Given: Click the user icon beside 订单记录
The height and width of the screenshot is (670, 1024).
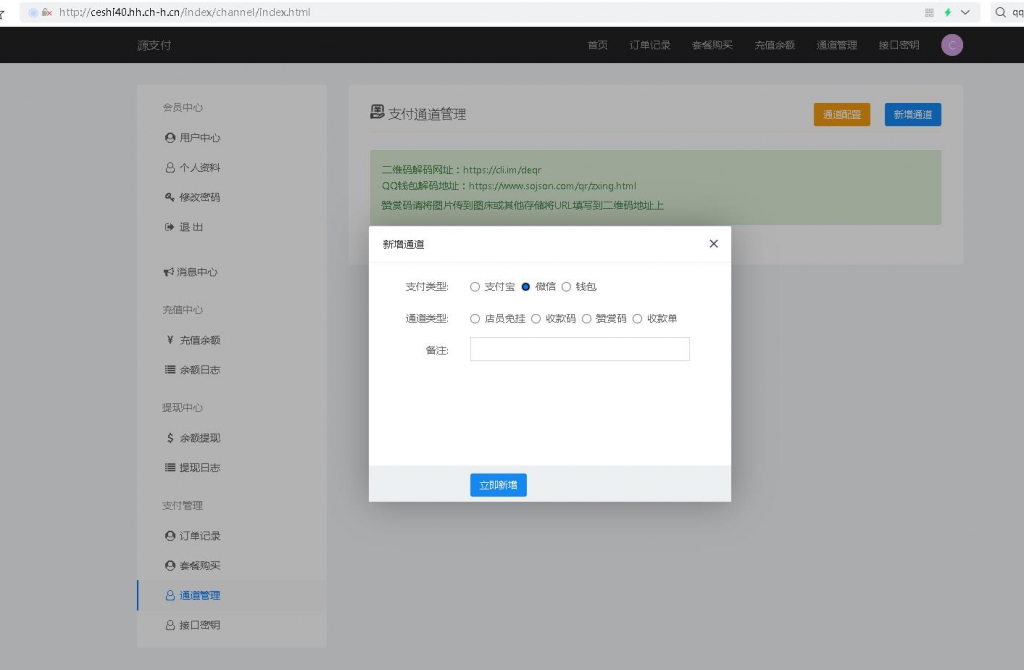Looking at the screenshot, I should [x=170, y=535].
